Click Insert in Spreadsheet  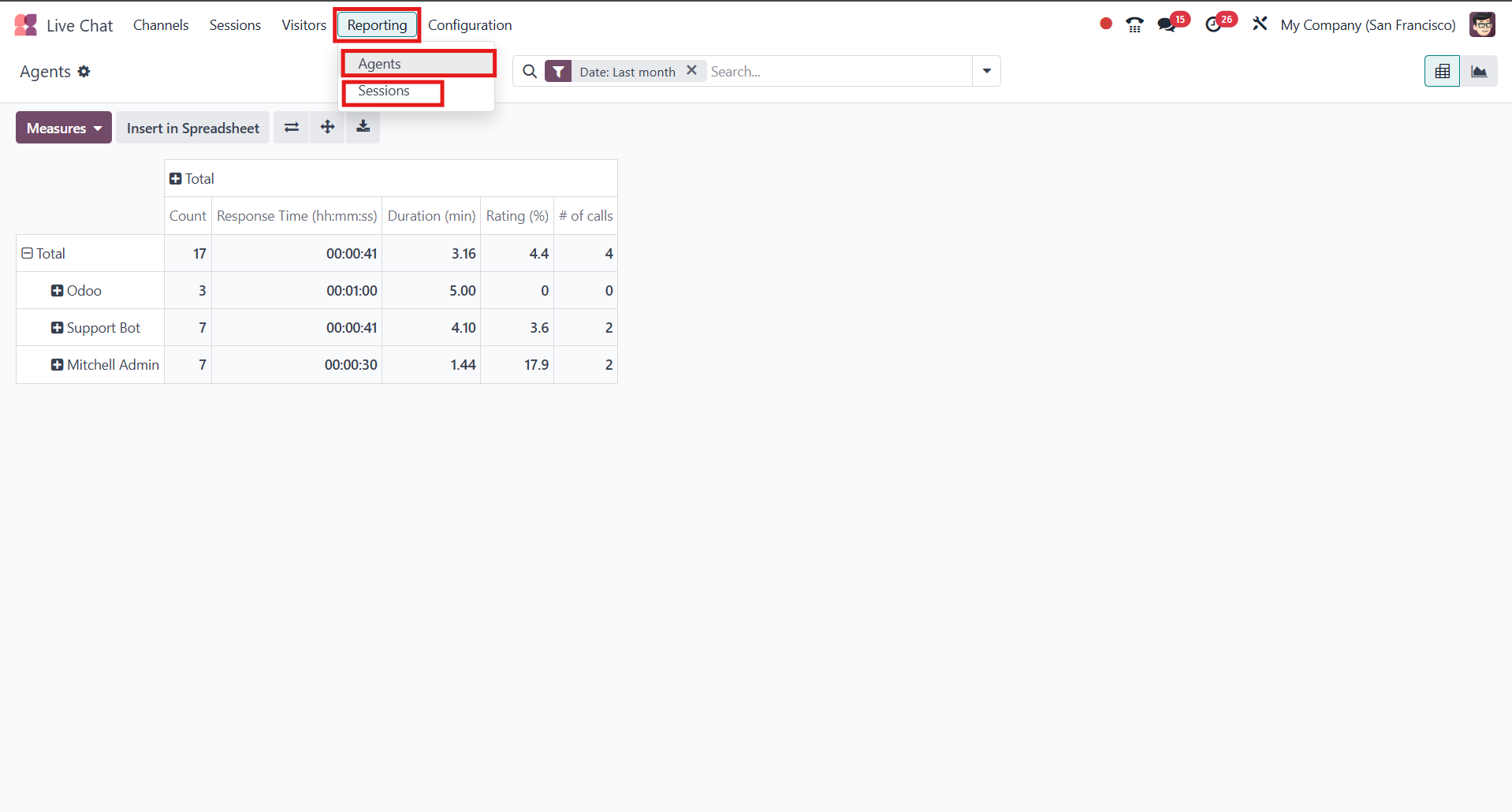tap(192, 127)
